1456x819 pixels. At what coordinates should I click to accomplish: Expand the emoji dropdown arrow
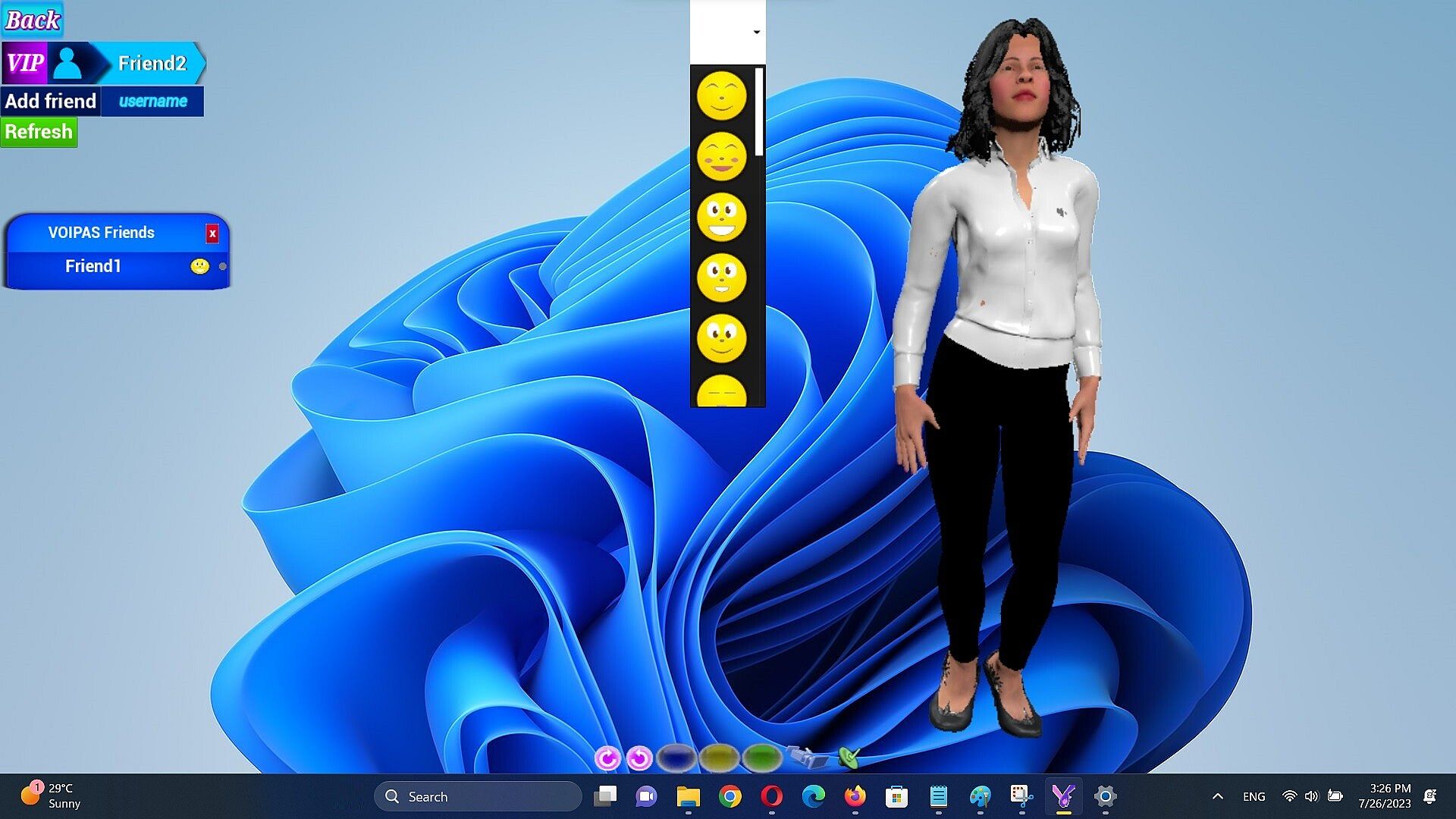[756, 32]
